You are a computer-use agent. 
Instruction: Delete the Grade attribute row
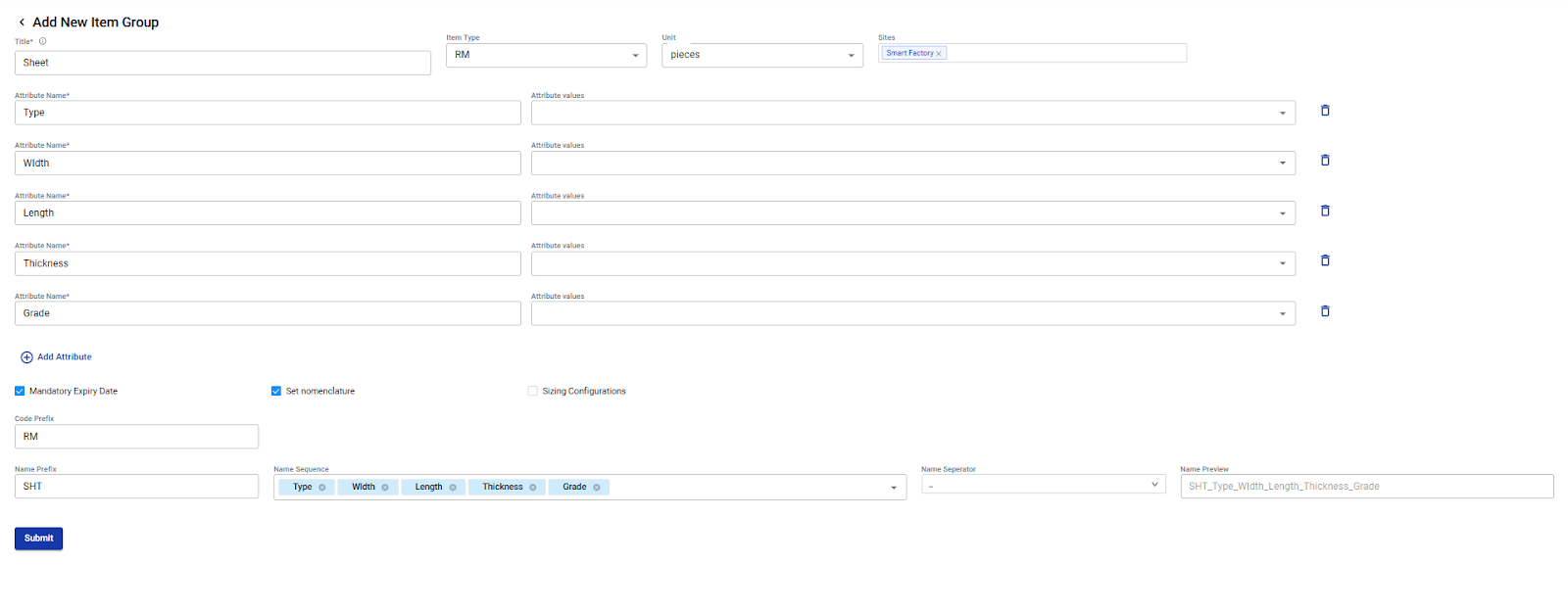(1325, 311)
